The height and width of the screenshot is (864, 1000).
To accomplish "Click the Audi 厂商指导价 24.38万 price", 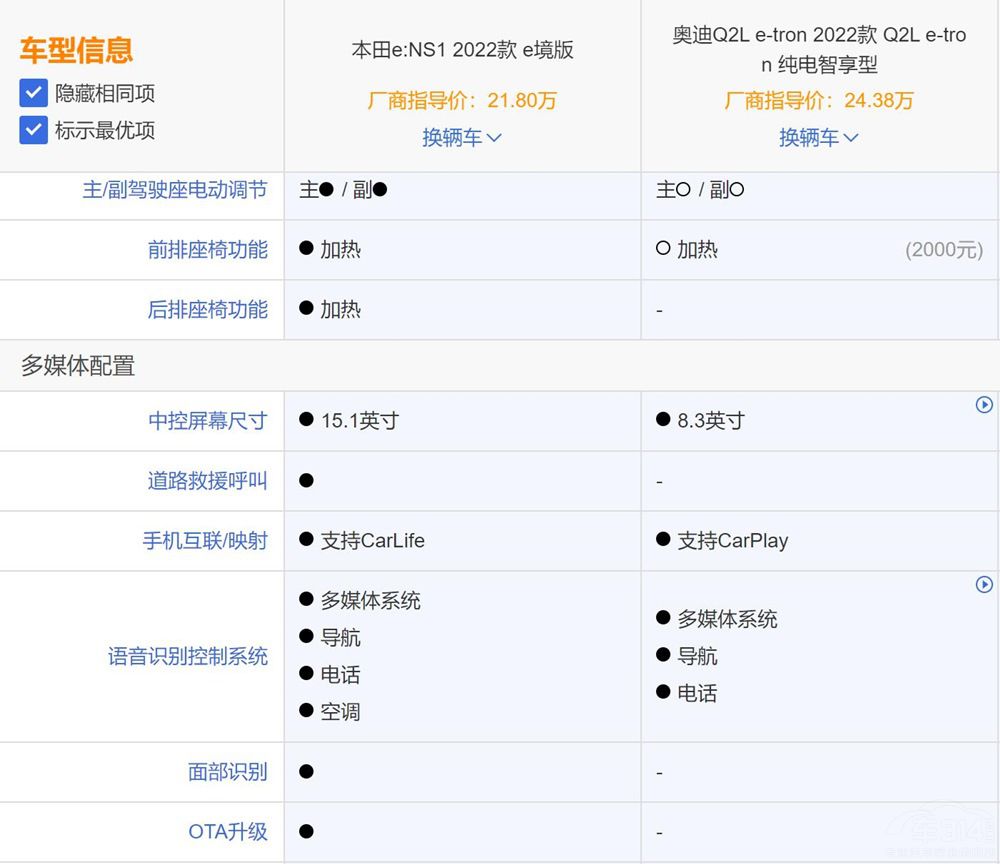I will pos(819,101).
